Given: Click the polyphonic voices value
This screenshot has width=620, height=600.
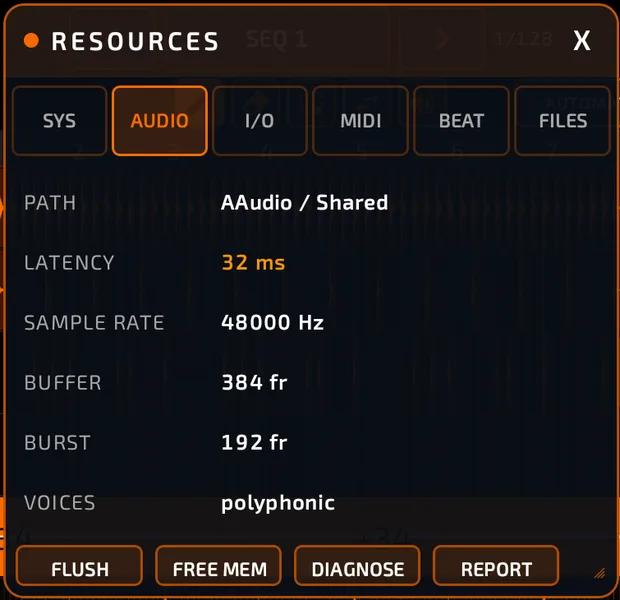Looking at the screenshot, I should click(x=278, y=503).
